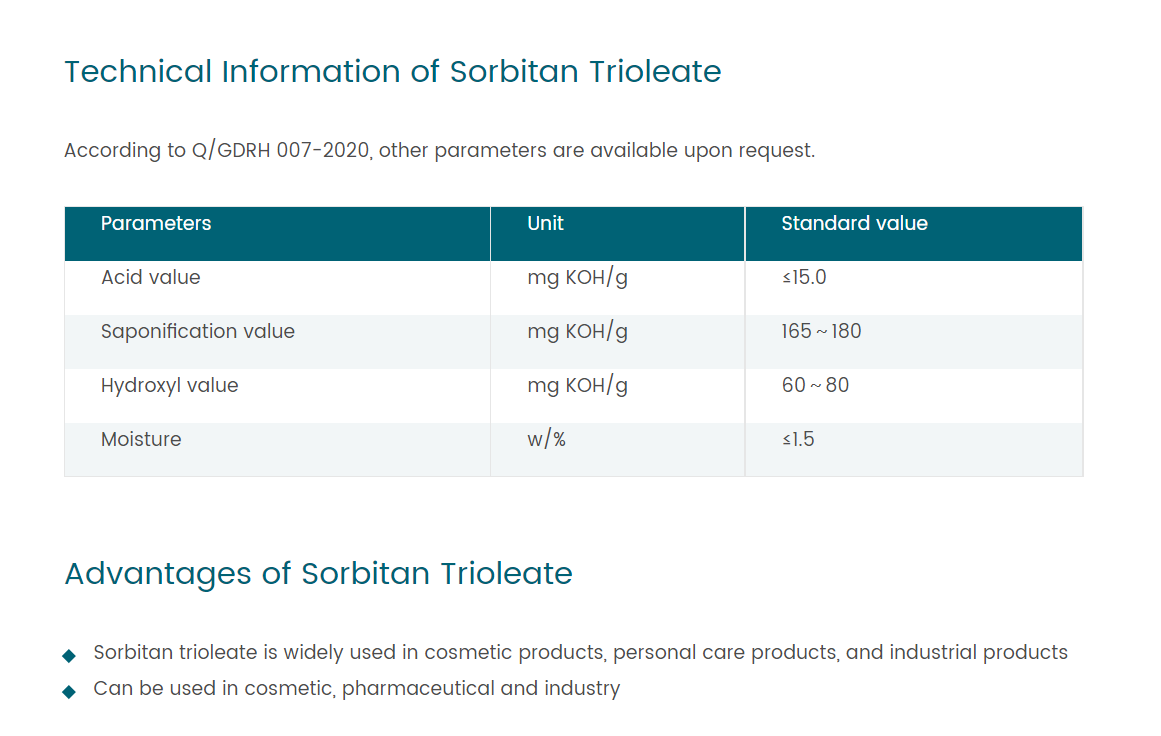
Task: Click the 'Hydroxyl value' table cell
Action: [x=170, y=386]
